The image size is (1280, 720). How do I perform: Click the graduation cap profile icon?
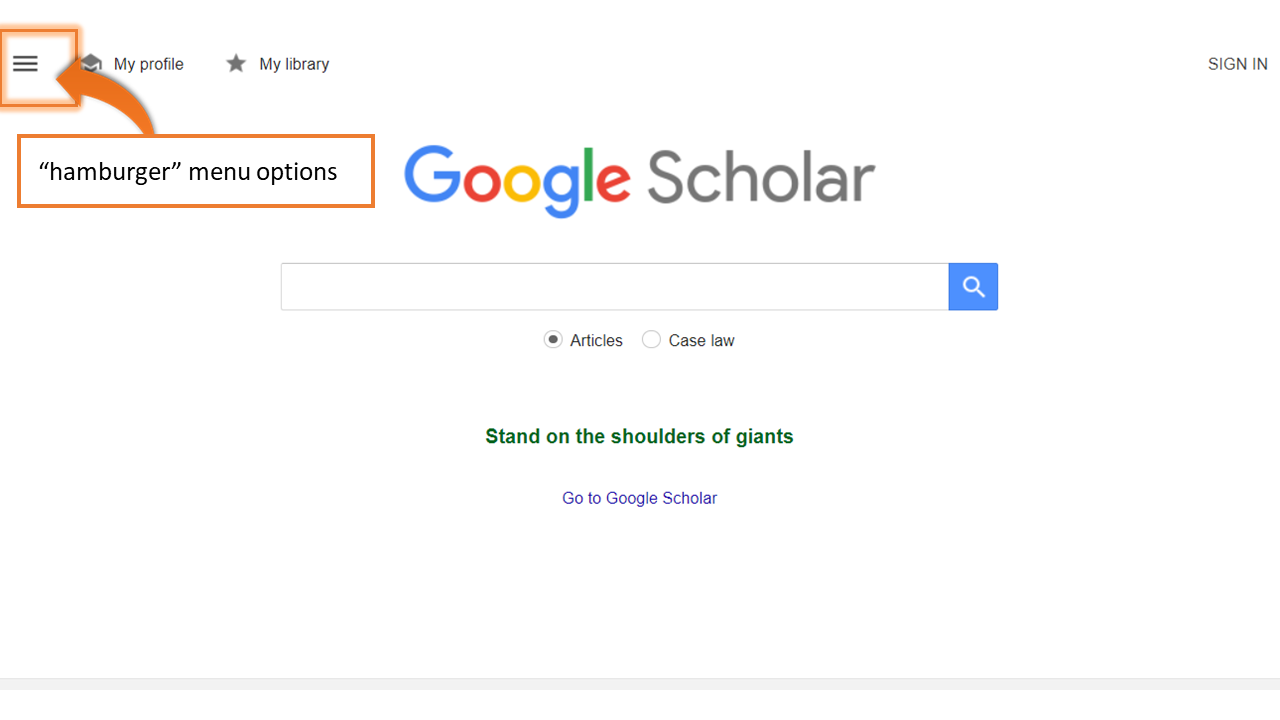[92, 64]
